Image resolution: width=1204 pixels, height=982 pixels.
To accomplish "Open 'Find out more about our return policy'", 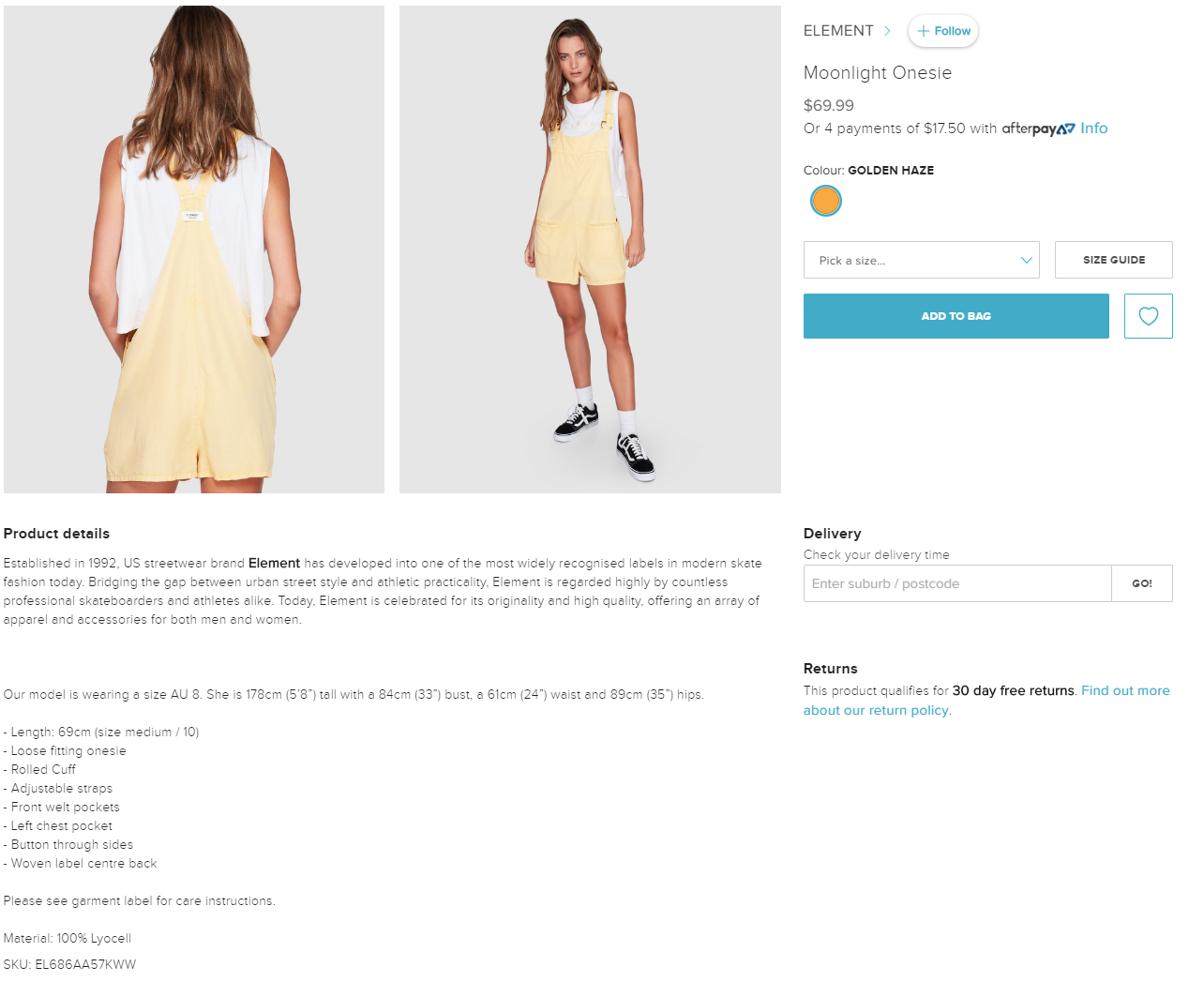I will coord(986,701).
